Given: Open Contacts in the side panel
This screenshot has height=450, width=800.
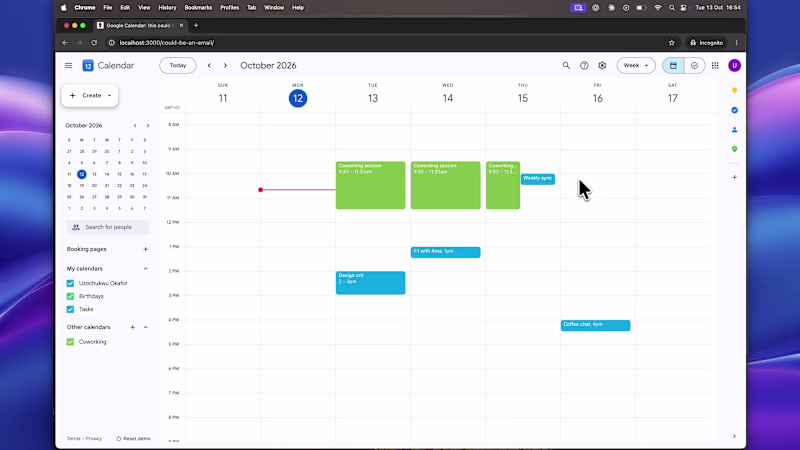Looking at the screenshot, I should [x=735, y=130].
